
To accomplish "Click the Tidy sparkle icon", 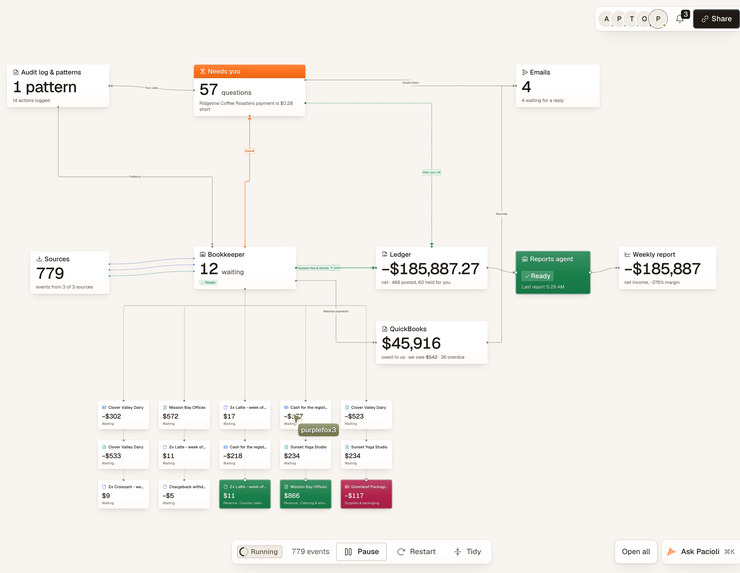I will click(457, 552).
